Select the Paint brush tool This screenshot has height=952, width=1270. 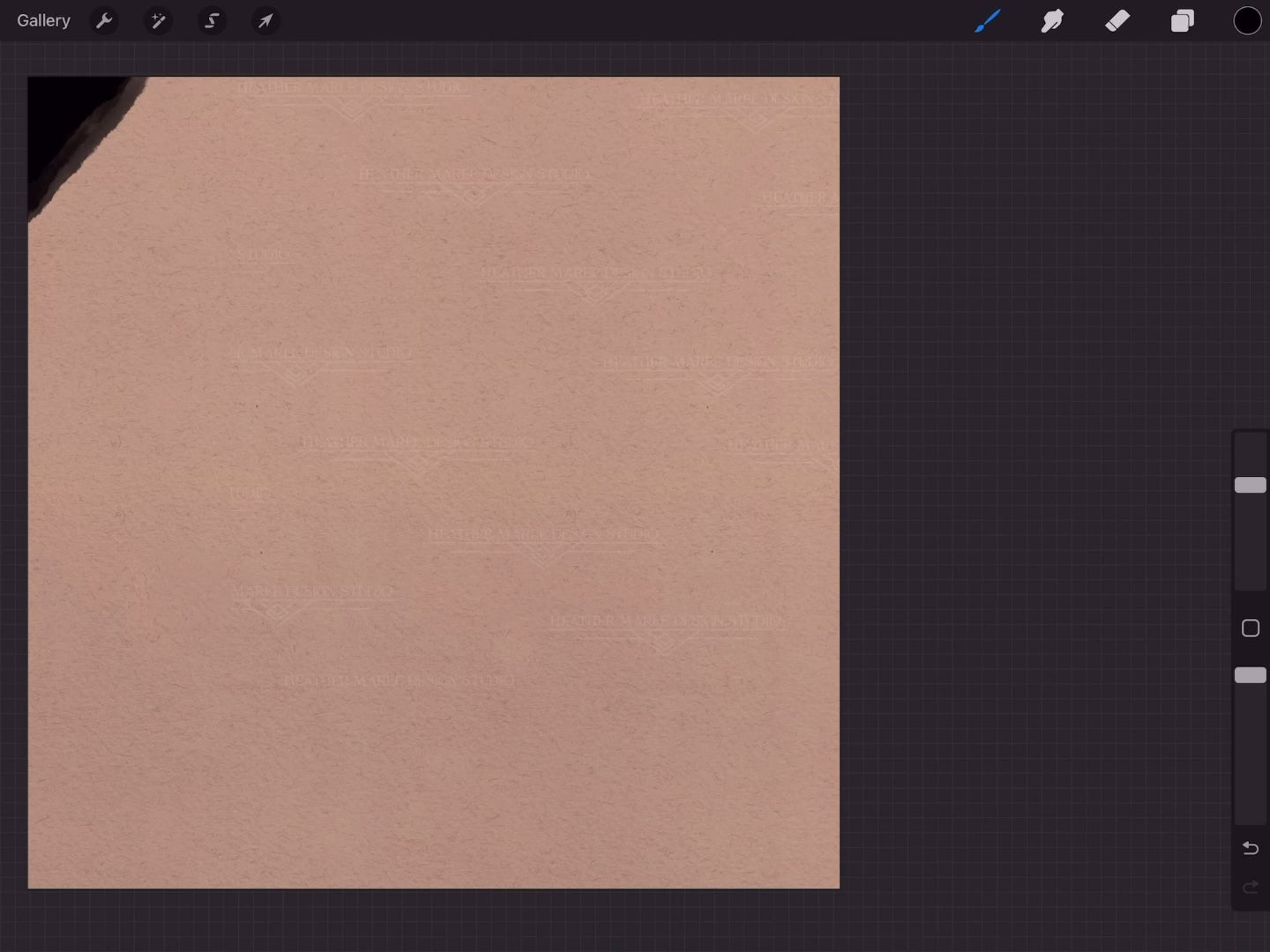[x=987, y=20]
